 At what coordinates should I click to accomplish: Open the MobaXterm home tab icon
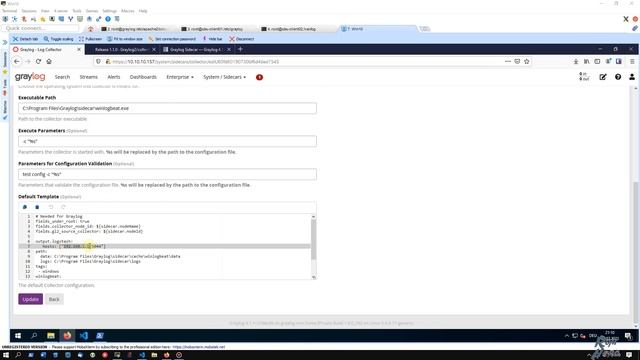click(x=91, y=29)
